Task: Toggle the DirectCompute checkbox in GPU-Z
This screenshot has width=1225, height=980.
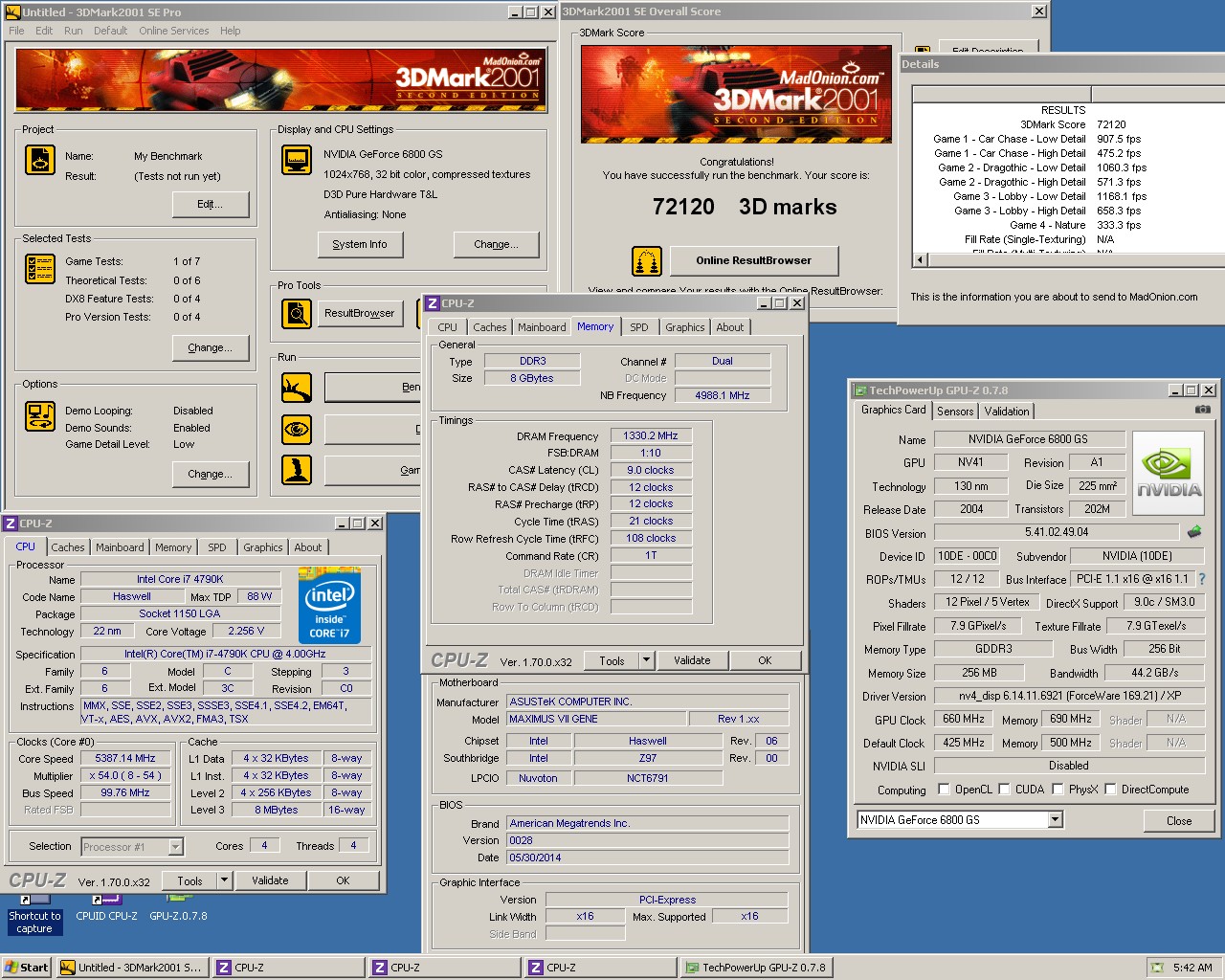Action: pos(1110,790)
